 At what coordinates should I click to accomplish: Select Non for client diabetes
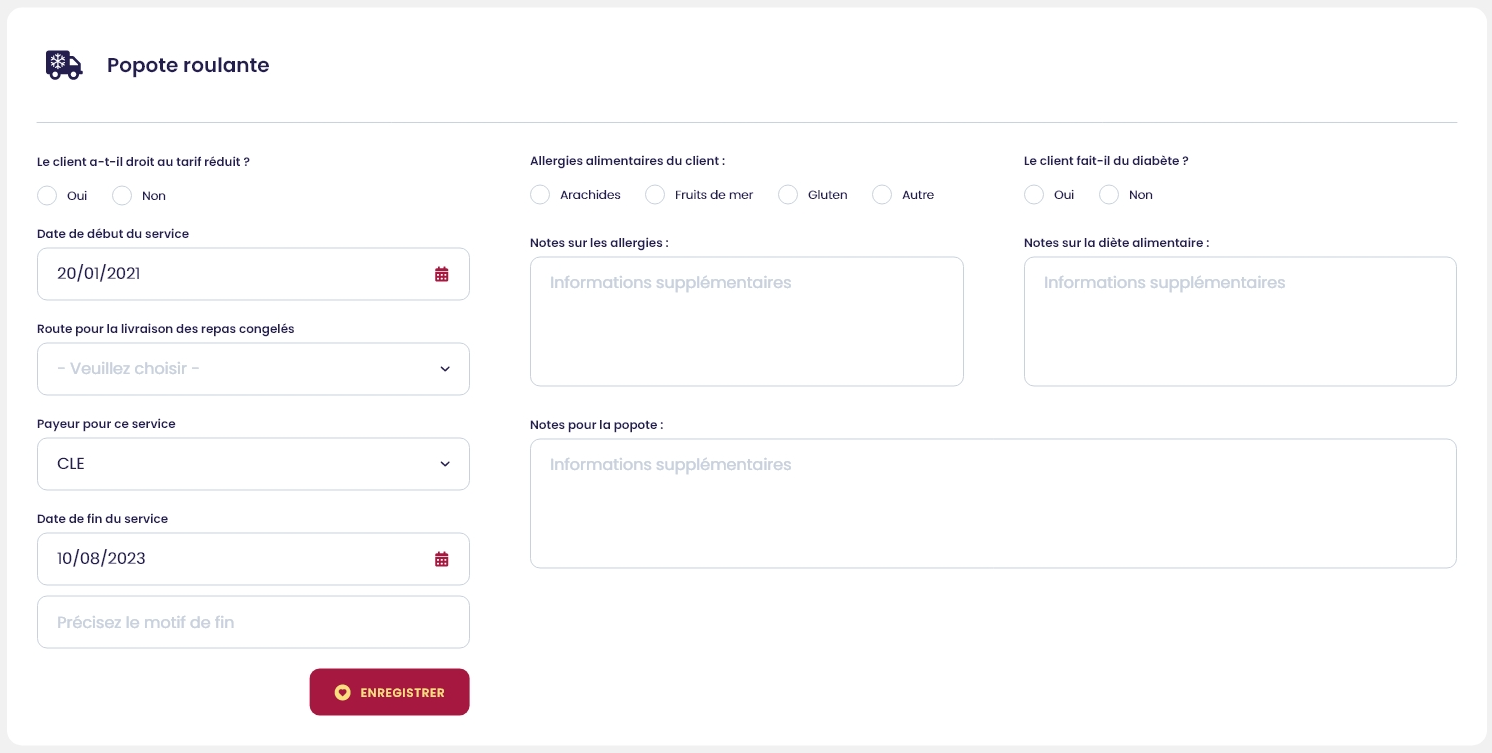tap(1109, 195)
